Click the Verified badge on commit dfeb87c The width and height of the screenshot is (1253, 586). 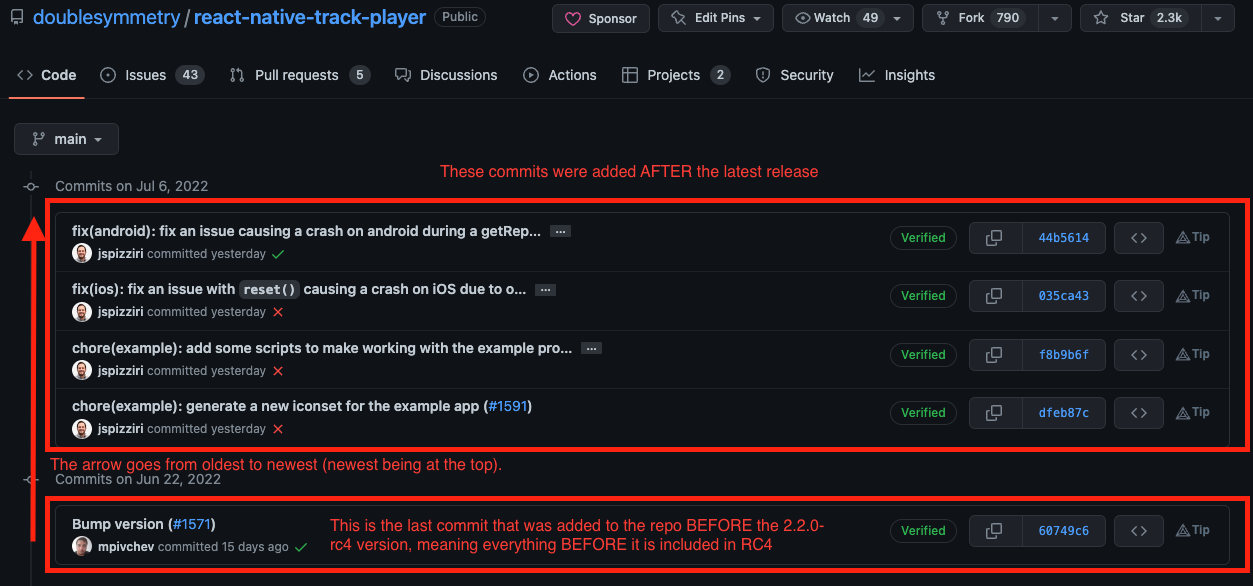tap(922, 412)
